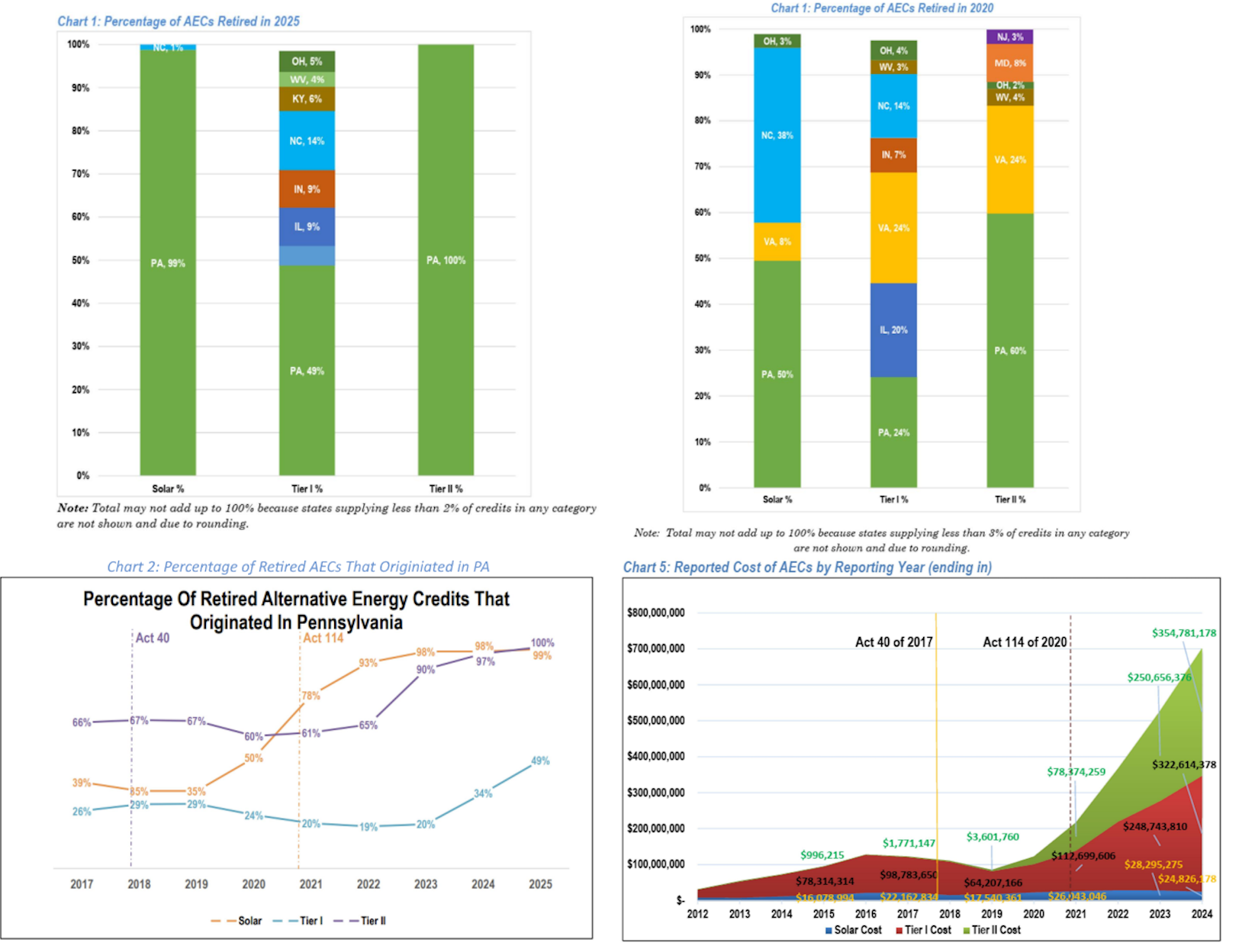The width and height of the screenshot is (1239, 952).
Task: Select the "OH, 4%" segment
Action: 893,50
